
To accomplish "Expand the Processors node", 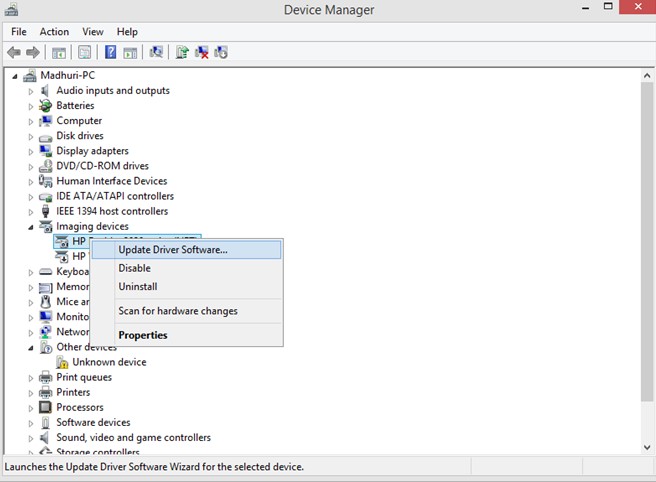I will pos(31,408).
